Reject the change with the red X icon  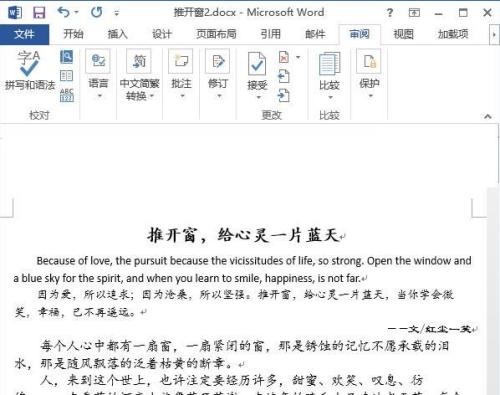tap(283, 57)
